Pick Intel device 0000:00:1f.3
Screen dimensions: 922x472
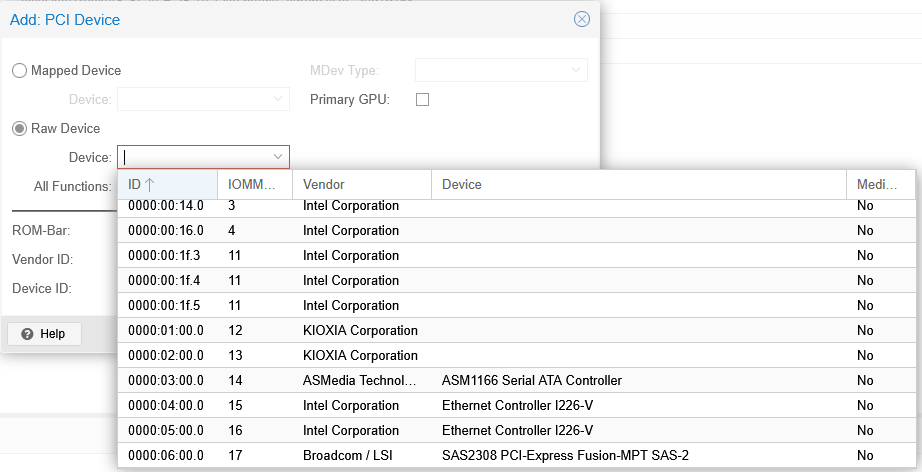pos(350,256)
